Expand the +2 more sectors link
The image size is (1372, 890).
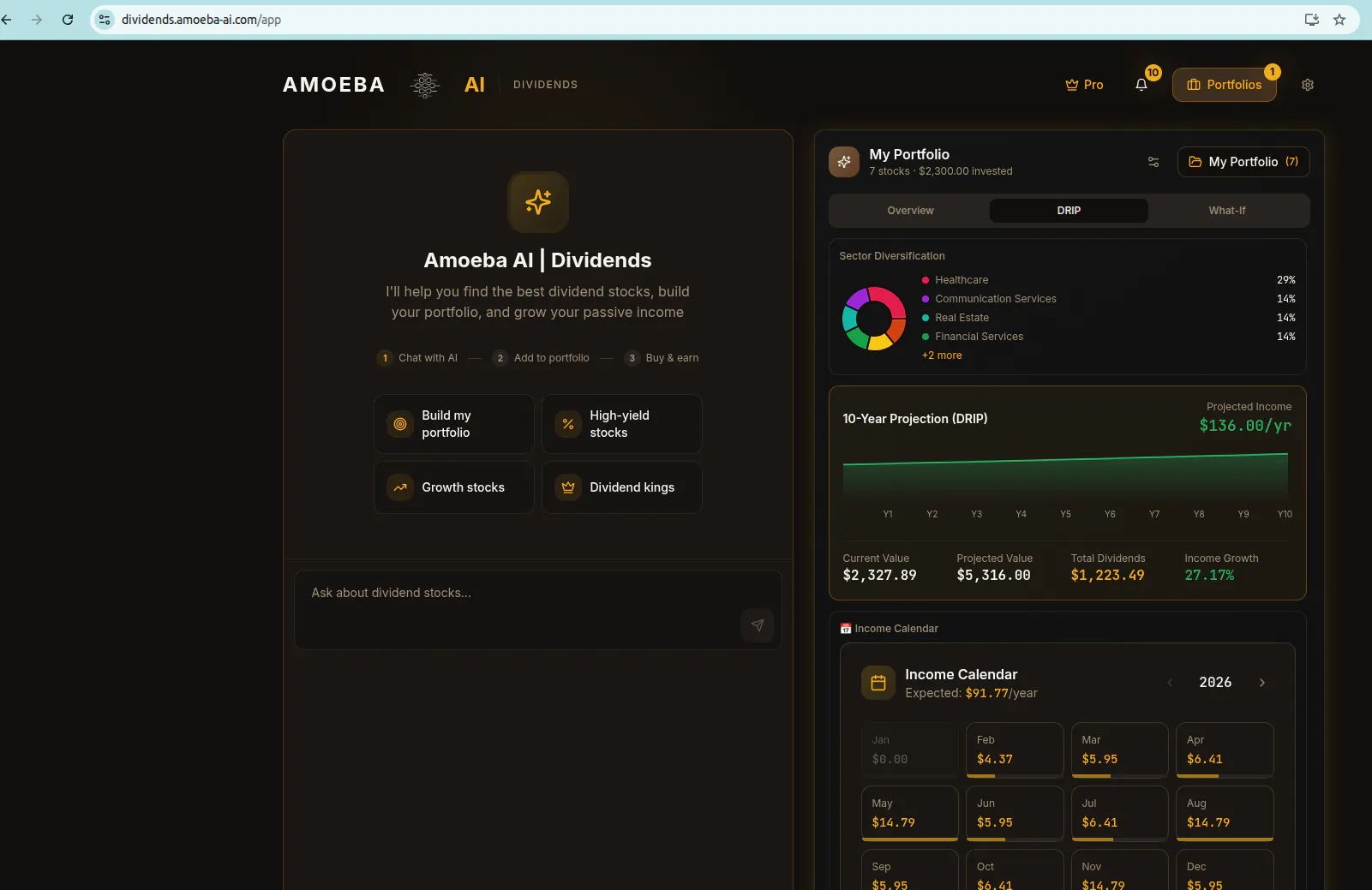(942, 355)
